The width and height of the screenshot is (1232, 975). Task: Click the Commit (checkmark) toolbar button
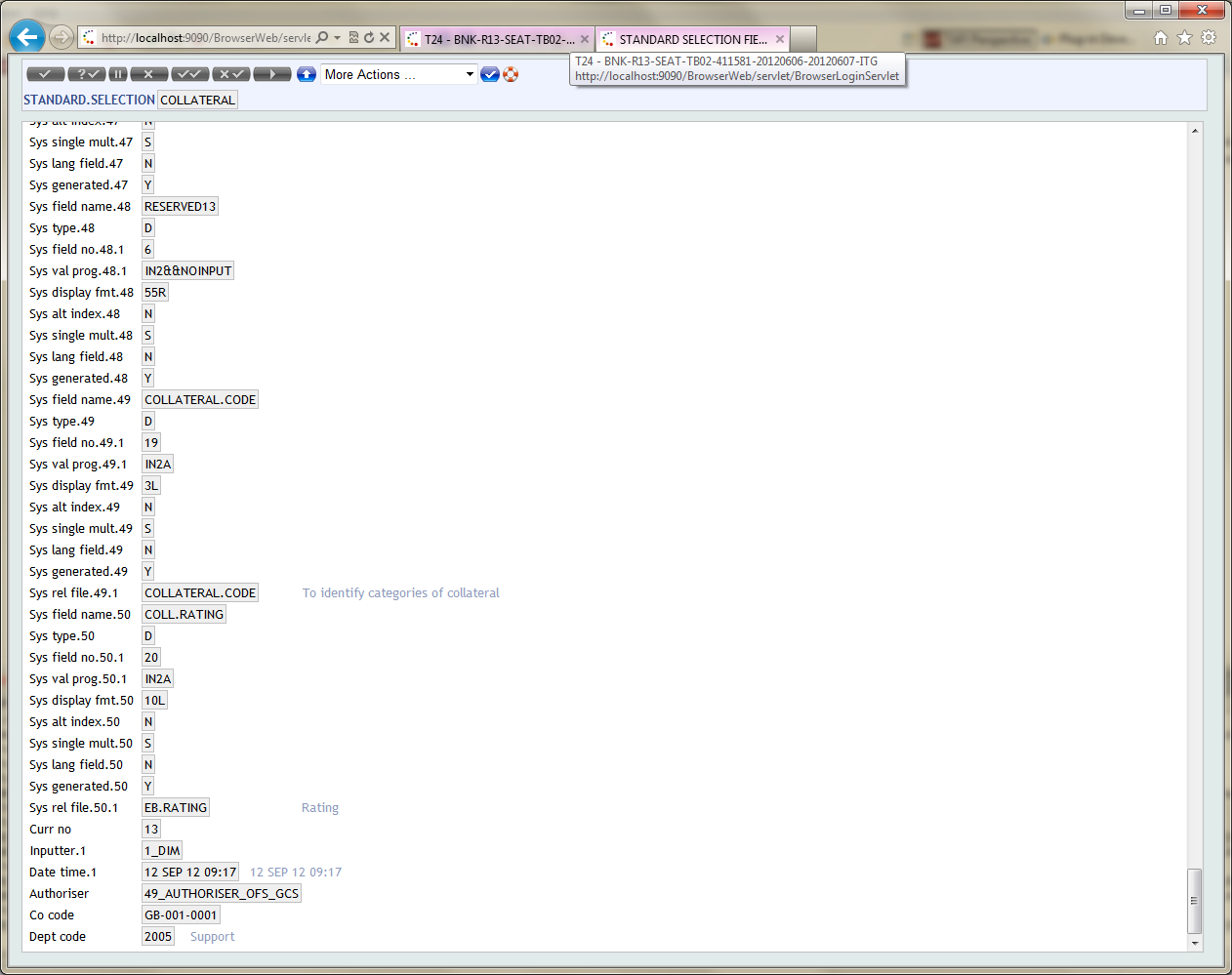pos(45,74)
